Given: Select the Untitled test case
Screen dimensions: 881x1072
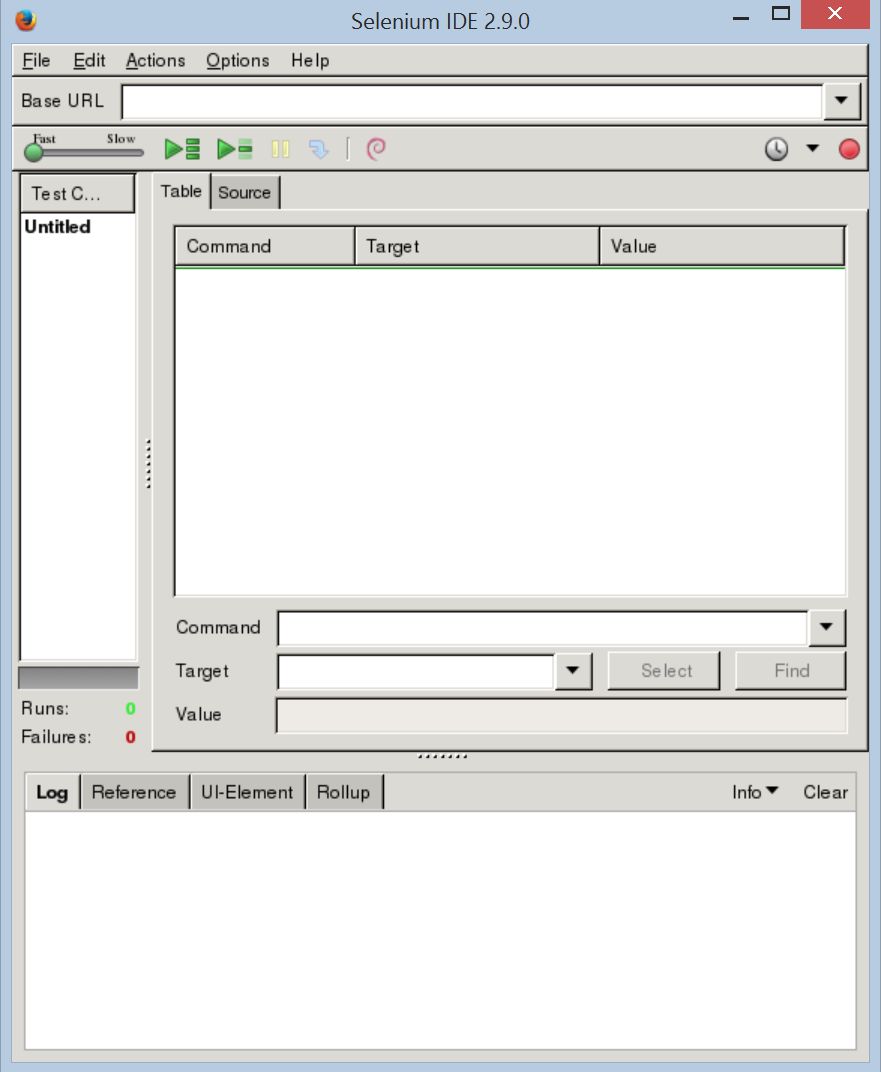Looking at the screenshot, I should (x=57, y=226).
